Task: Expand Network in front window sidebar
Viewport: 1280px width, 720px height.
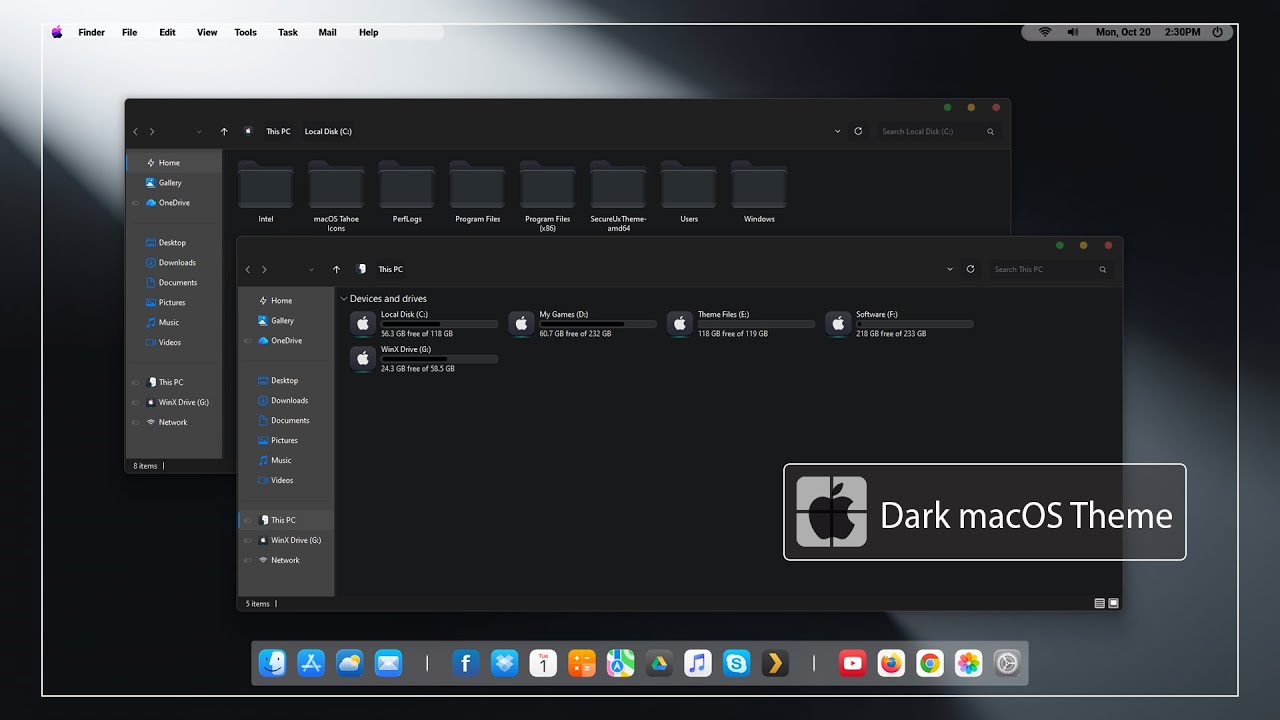Action: click(x=248, y=560)
